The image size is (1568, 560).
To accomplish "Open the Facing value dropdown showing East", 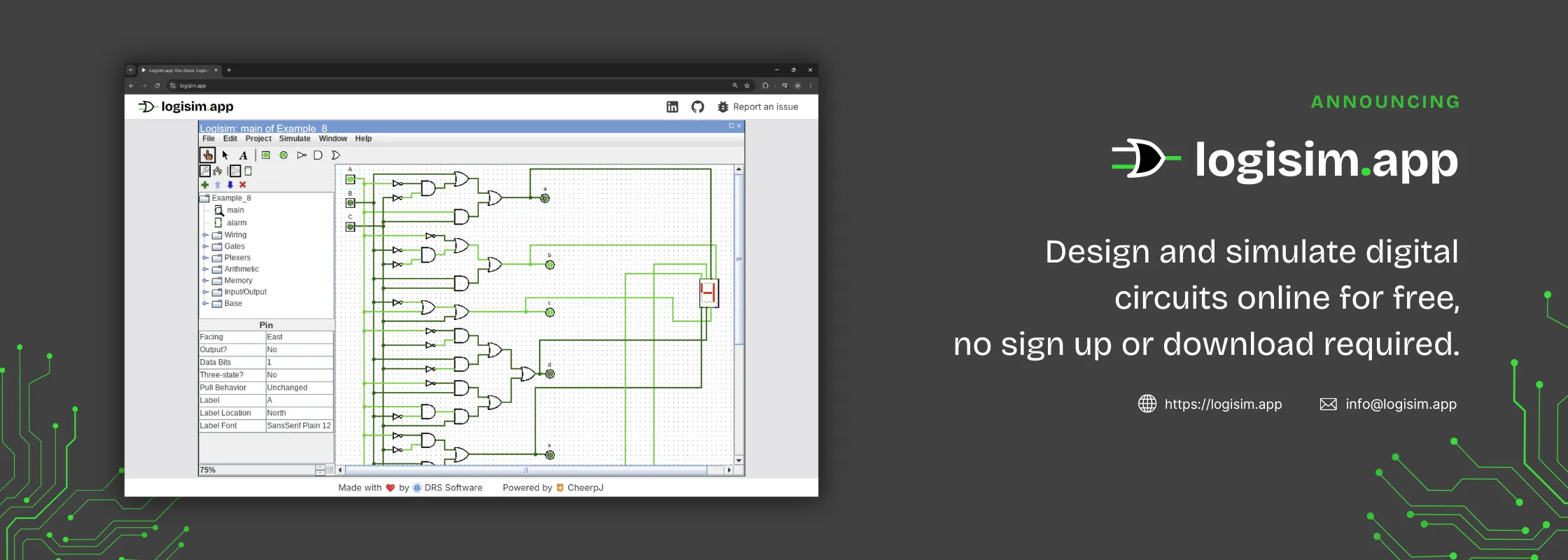I will coord(299,337).
